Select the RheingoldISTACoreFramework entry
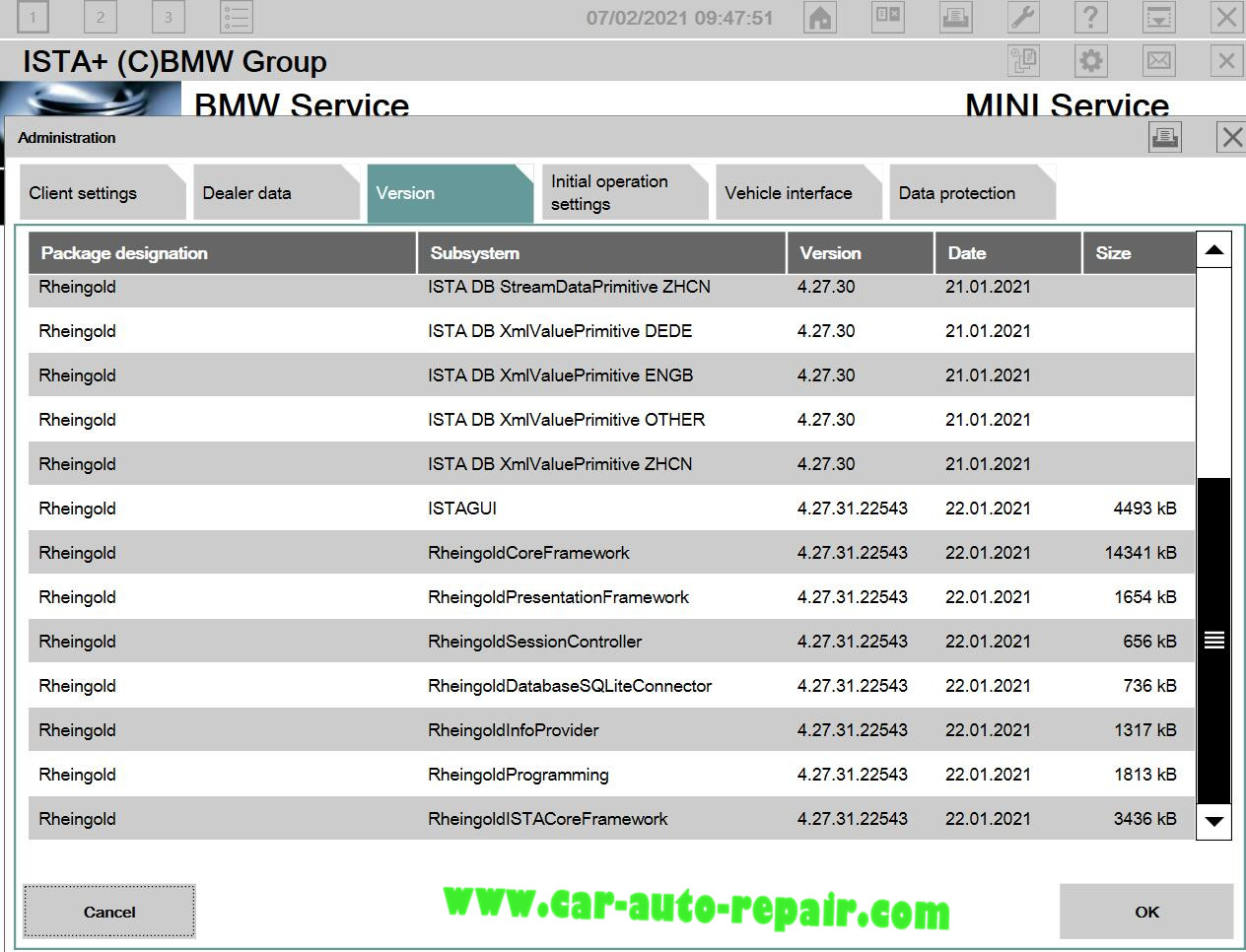Image resolution: width=1246 pixels, height=952 pixels. pos(611,819)
